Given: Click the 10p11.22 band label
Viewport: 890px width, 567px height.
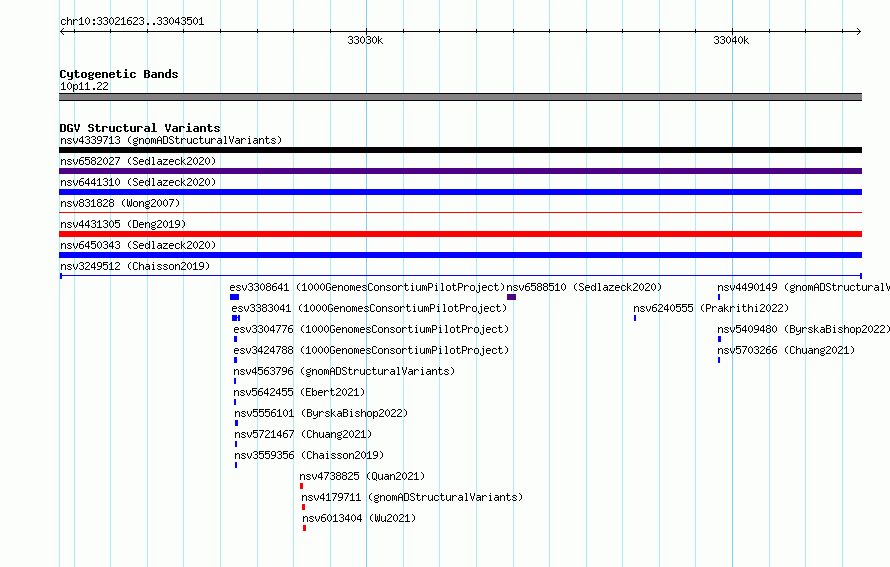Looking at the screenshot, I should pyautogui.click(x=84, y=86).
